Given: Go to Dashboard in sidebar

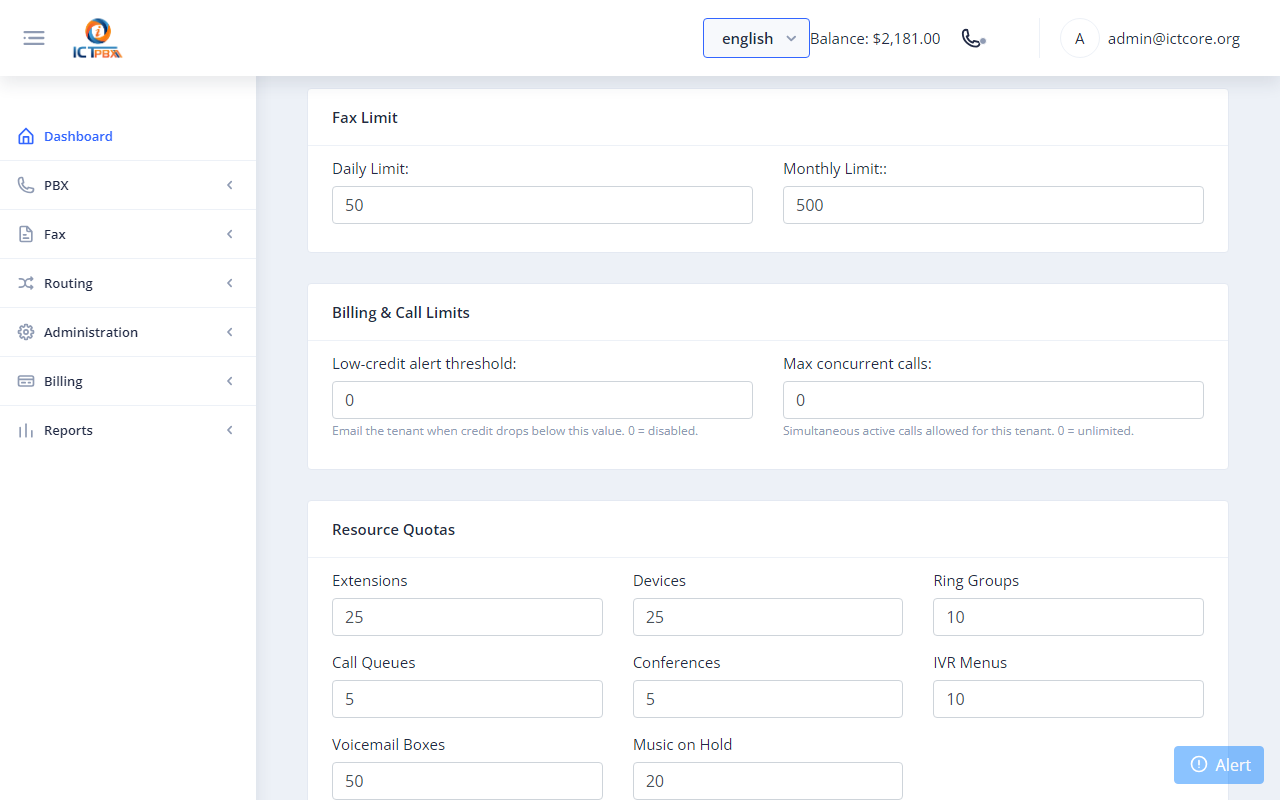Looking at the screenshot, I should tap(128, 136).
